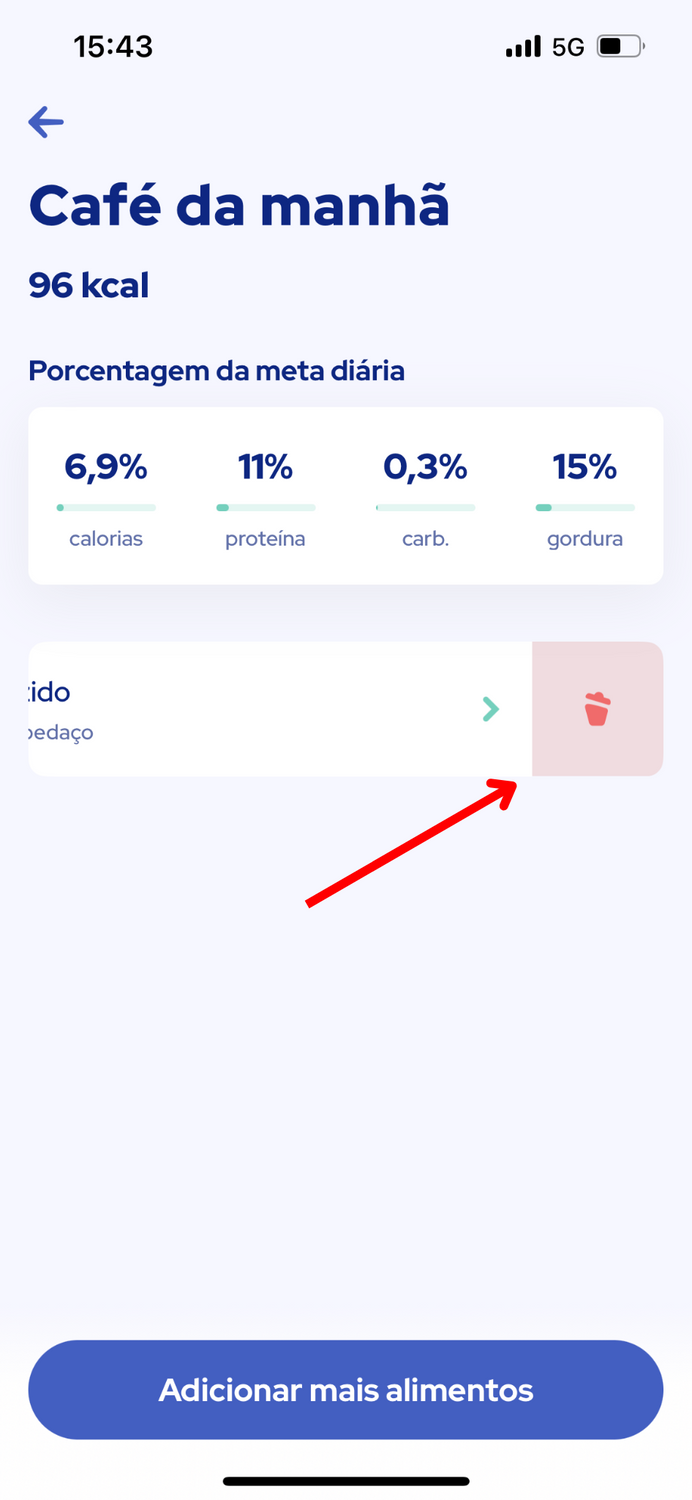This screenshot has height=1500, width=692.
Task: Click the proteína progress bar
Action: point(265,508)
